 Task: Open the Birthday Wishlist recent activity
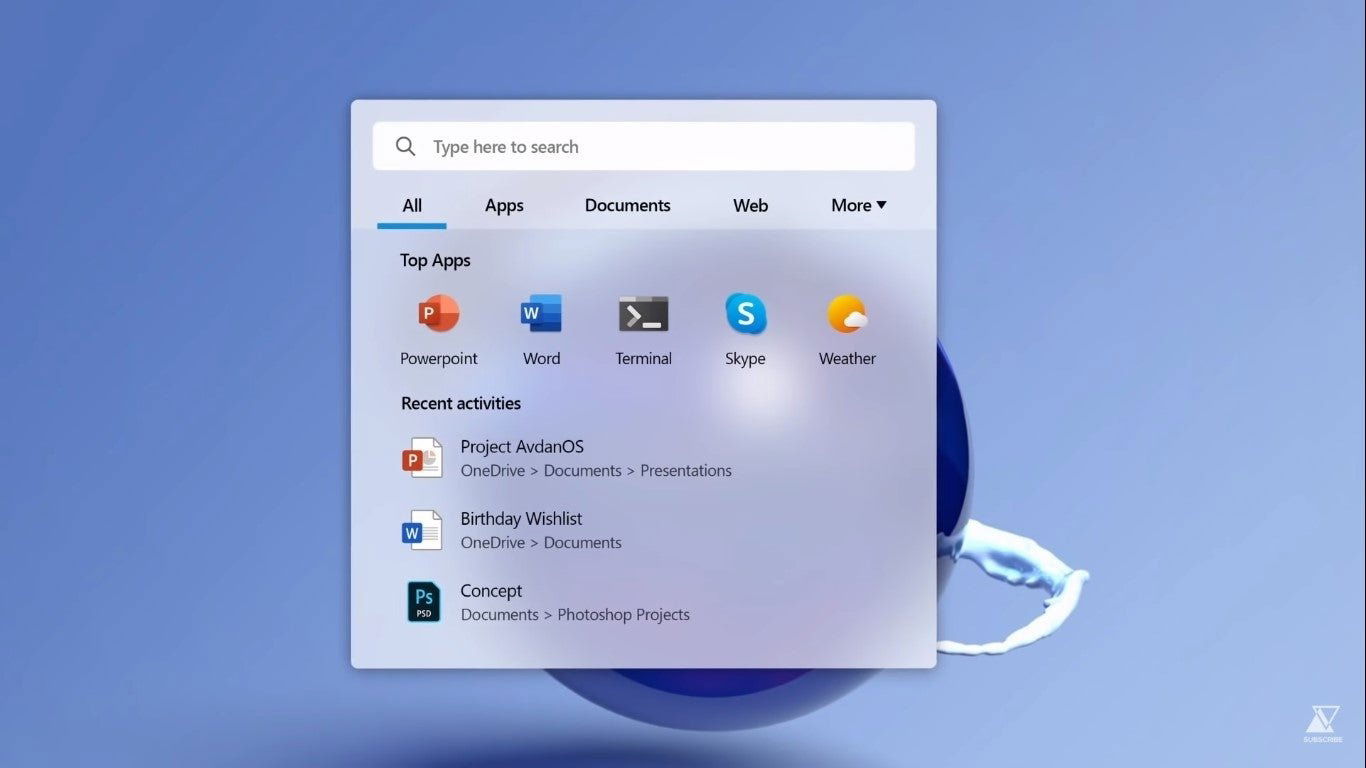[511, 530]
